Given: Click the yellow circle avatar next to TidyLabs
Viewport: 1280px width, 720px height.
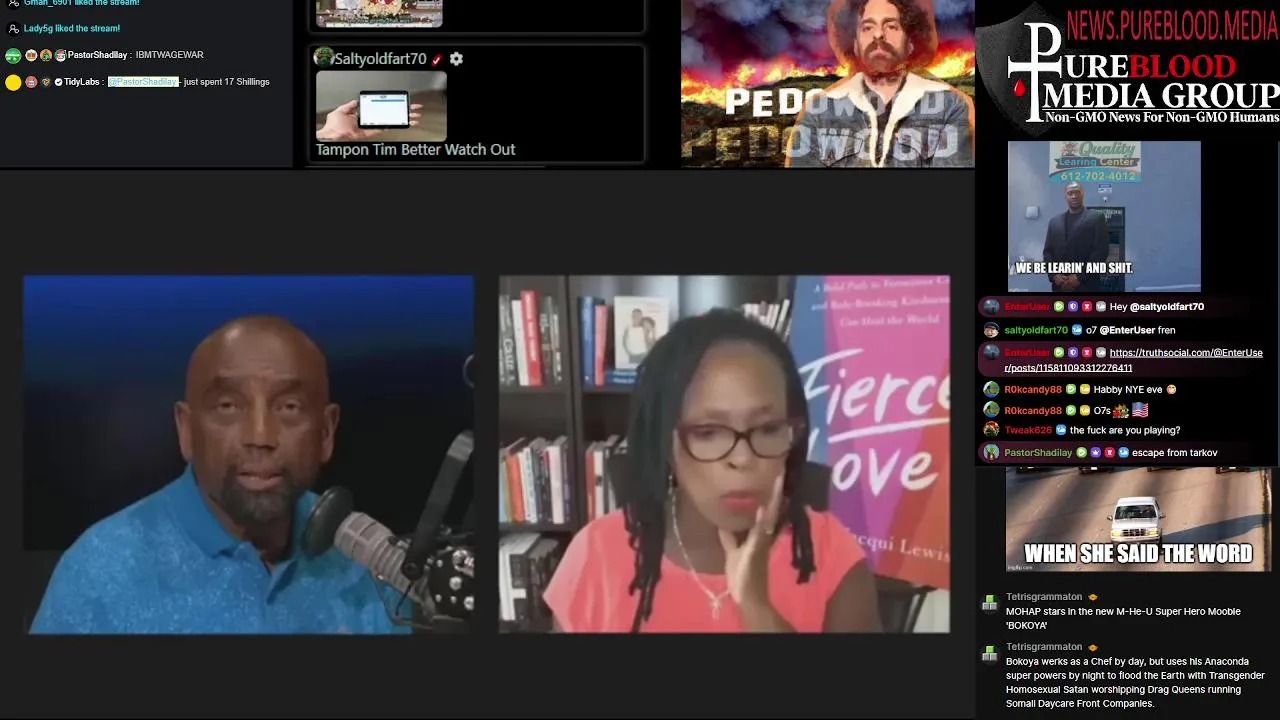Looking at the screenshot, I should coord(13,83).
